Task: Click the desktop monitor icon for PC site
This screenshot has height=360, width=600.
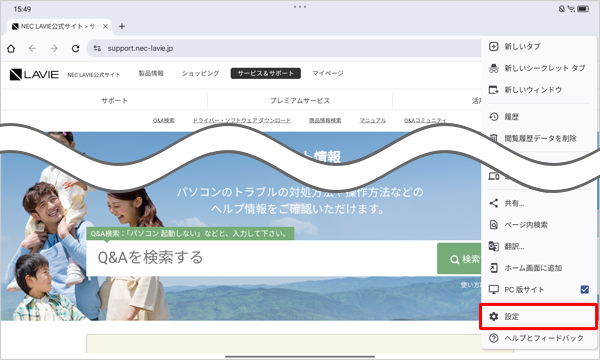Action: point(494,290)
